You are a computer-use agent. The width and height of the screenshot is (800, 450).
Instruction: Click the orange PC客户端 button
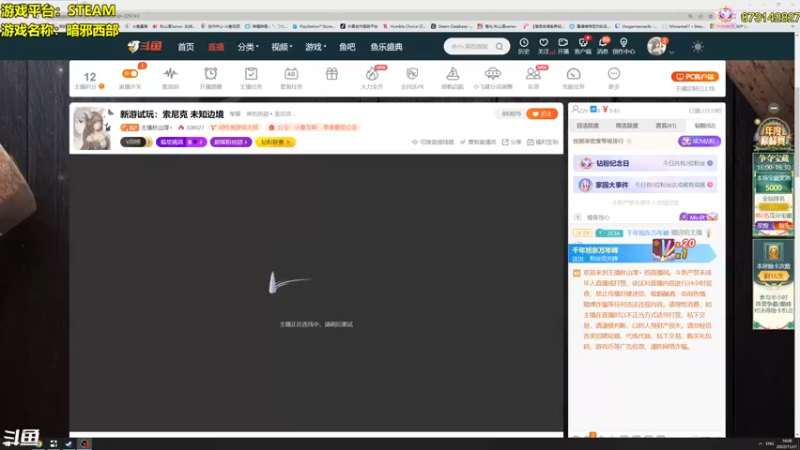[695, 77]
